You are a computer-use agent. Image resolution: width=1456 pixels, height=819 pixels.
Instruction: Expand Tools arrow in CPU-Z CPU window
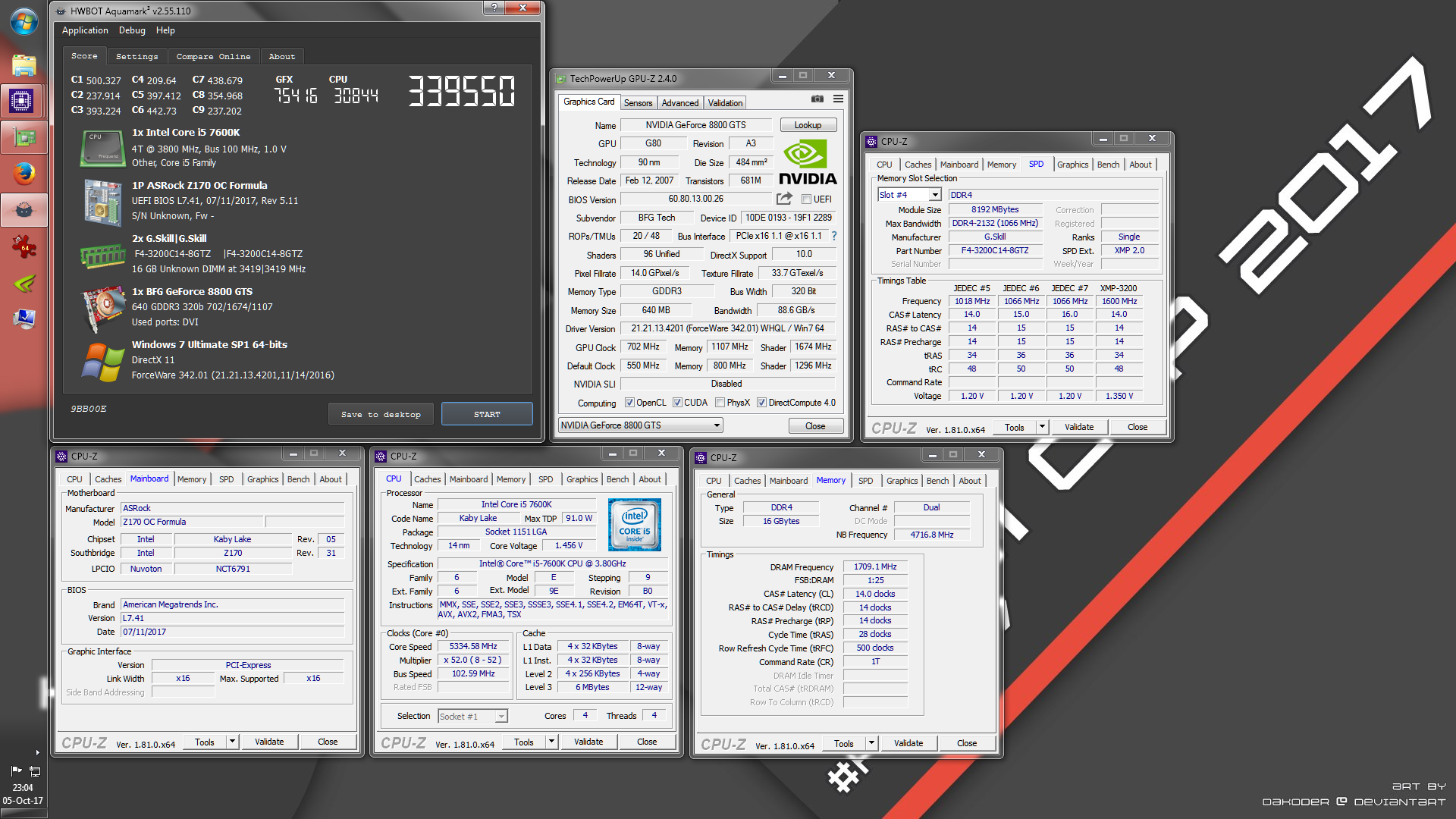[551, 742]
